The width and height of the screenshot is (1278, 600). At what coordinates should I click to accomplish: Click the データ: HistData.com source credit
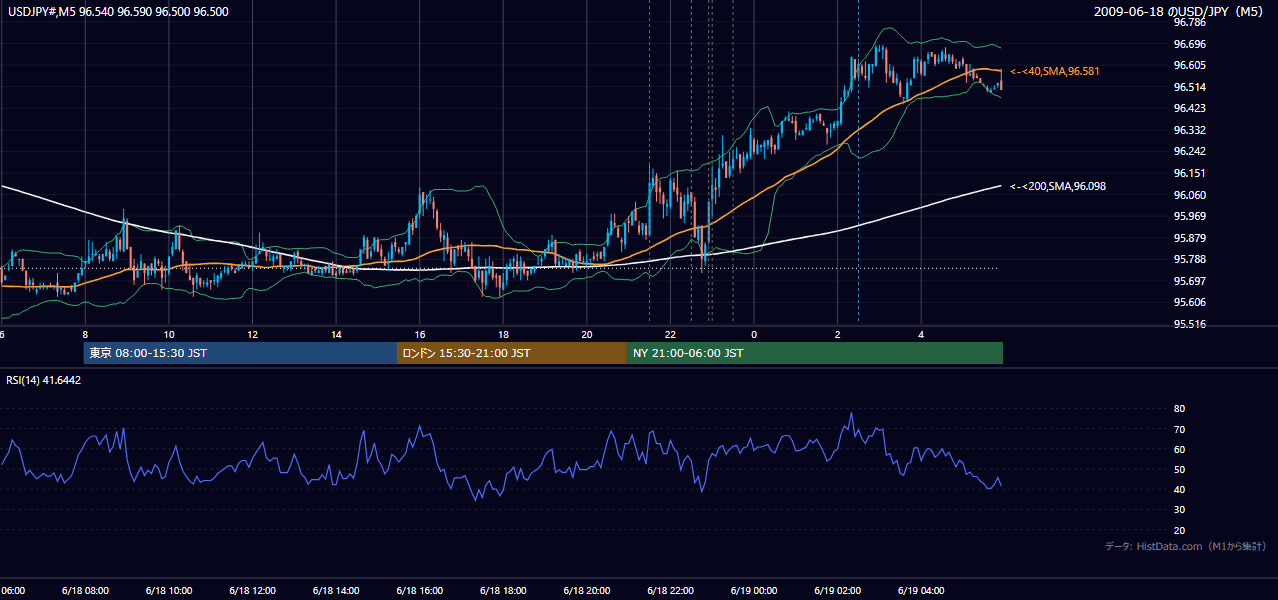(x=1185, y=546)
